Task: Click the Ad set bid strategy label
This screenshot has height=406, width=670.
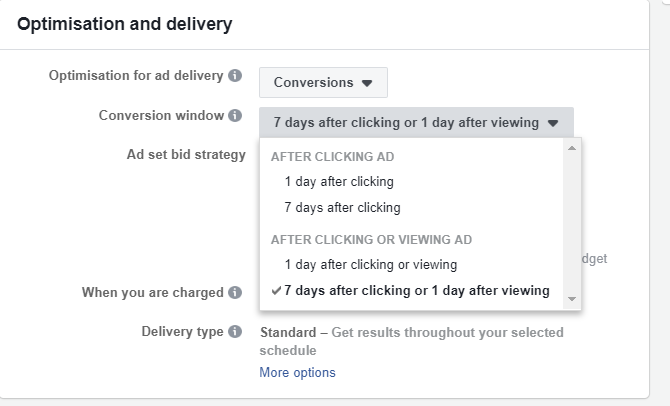Action: point(180,154)
